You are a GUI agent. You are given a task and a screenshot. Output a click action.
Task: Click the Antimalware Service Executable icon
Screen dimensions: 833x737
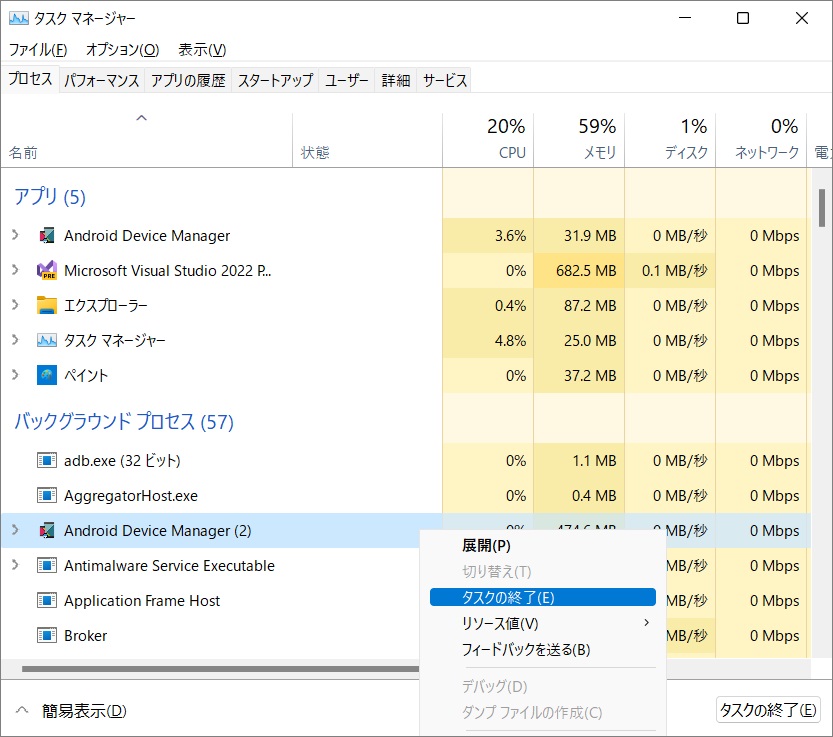coord(47,565)
